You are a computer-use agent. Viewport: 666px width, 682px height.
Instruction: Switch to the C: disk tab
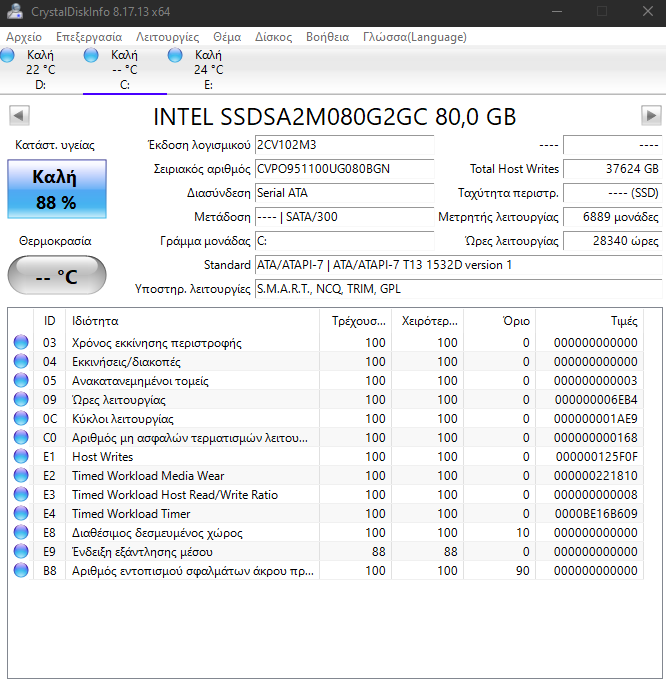tap(125, 70)
